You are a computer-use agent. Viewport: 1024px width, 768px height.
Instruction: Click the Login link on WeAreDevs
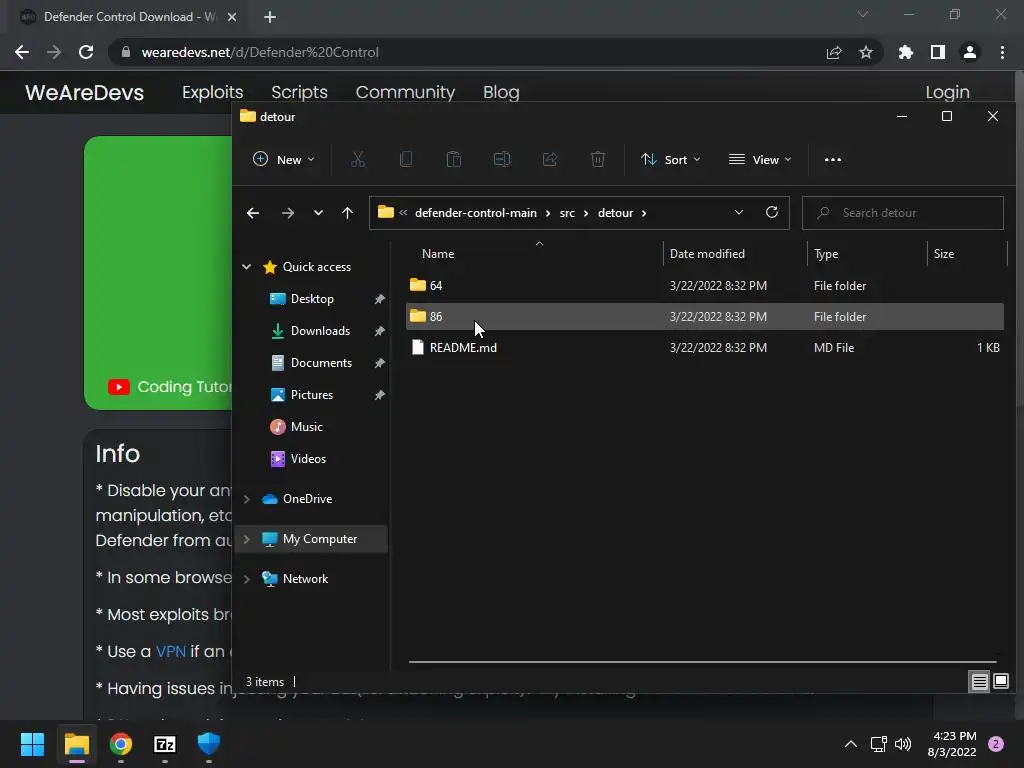tap(947, 92)
